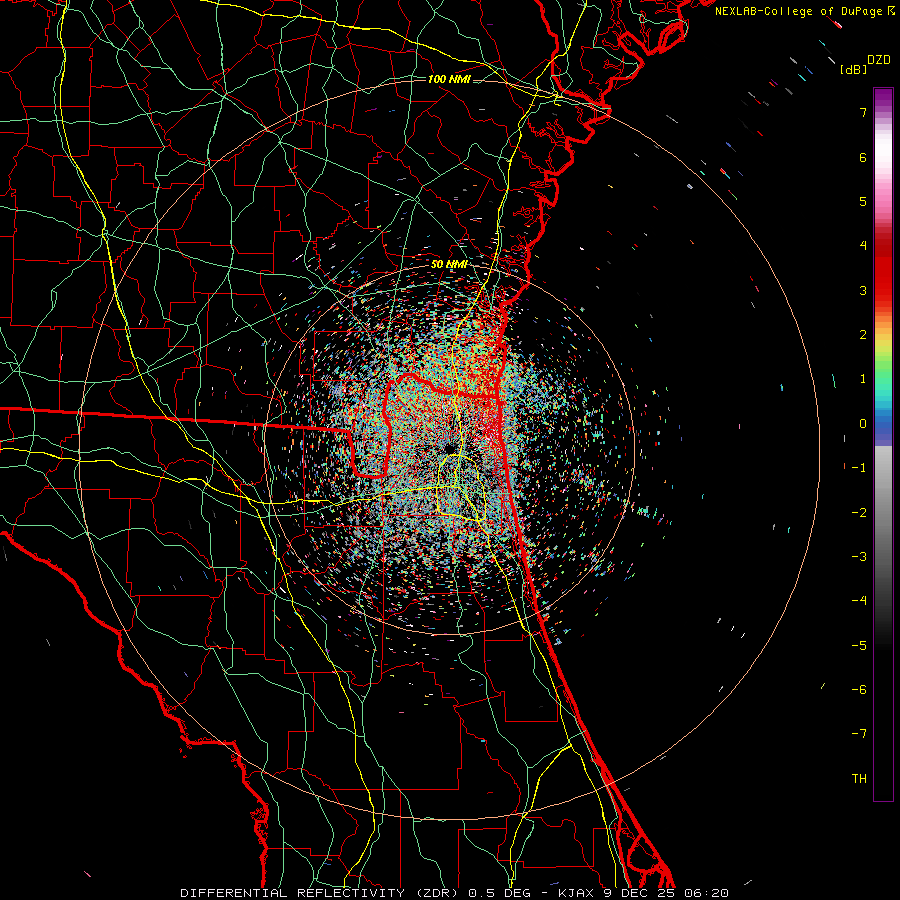900x900 pixels.
Task: Click the 5 value on color scale
Action: 863,201
